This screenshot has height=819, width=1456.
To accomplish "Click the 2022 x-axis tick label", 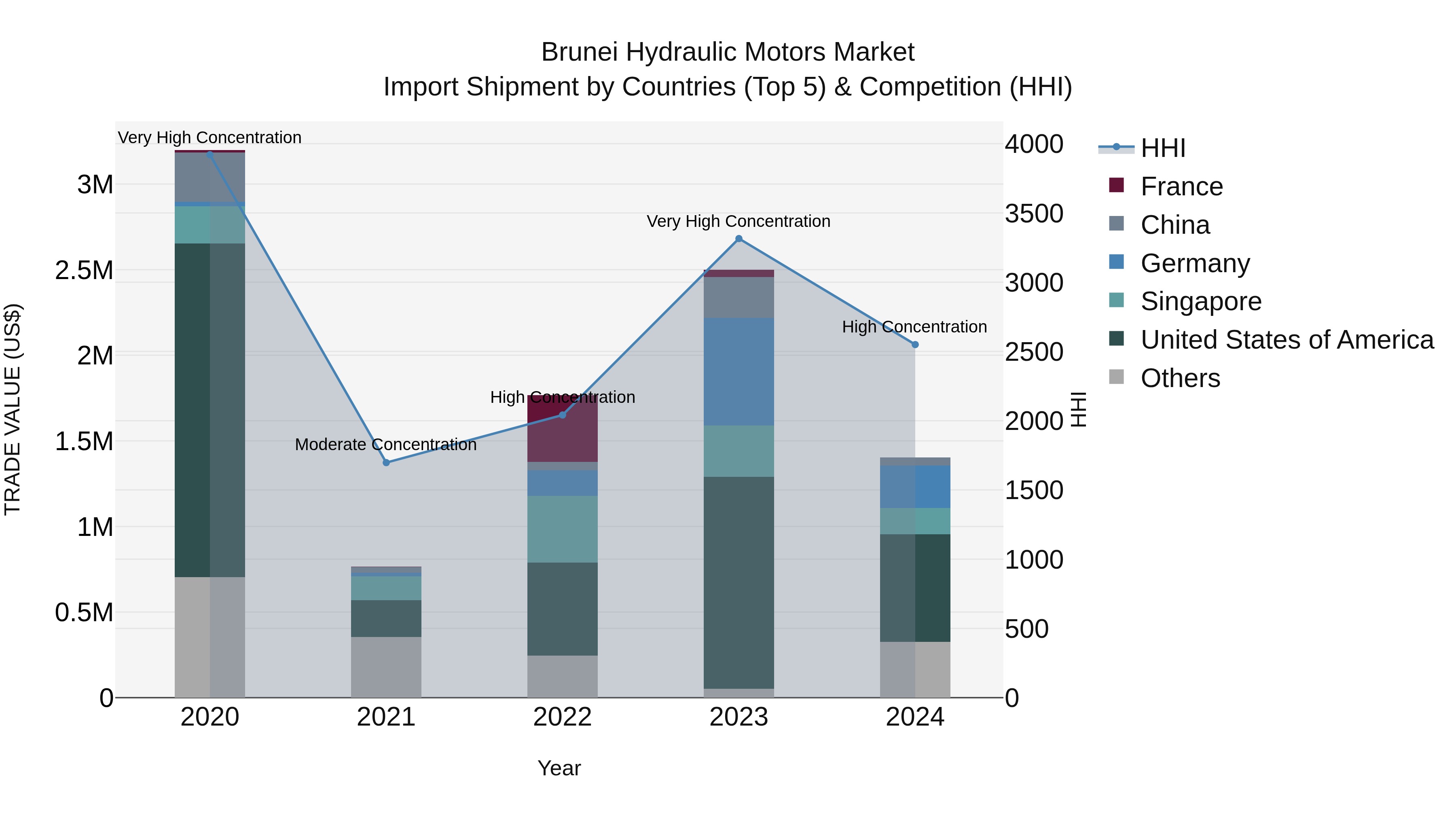I will pos(563,717).
